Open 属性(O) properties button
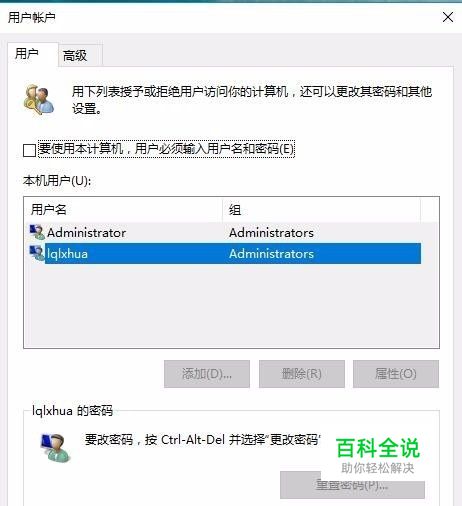Screen dimensions: 462x506 coord(396,374)
